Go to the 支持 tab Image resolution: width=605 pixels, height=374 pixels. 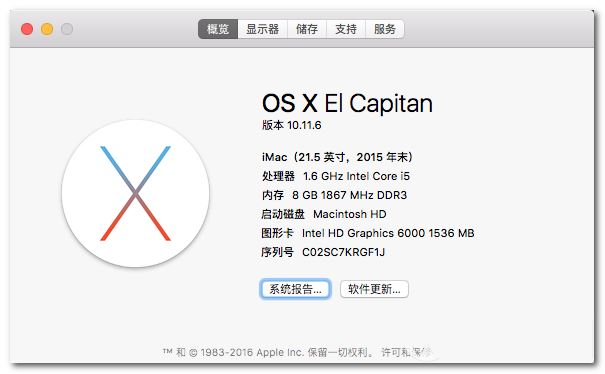click(346, 29)
